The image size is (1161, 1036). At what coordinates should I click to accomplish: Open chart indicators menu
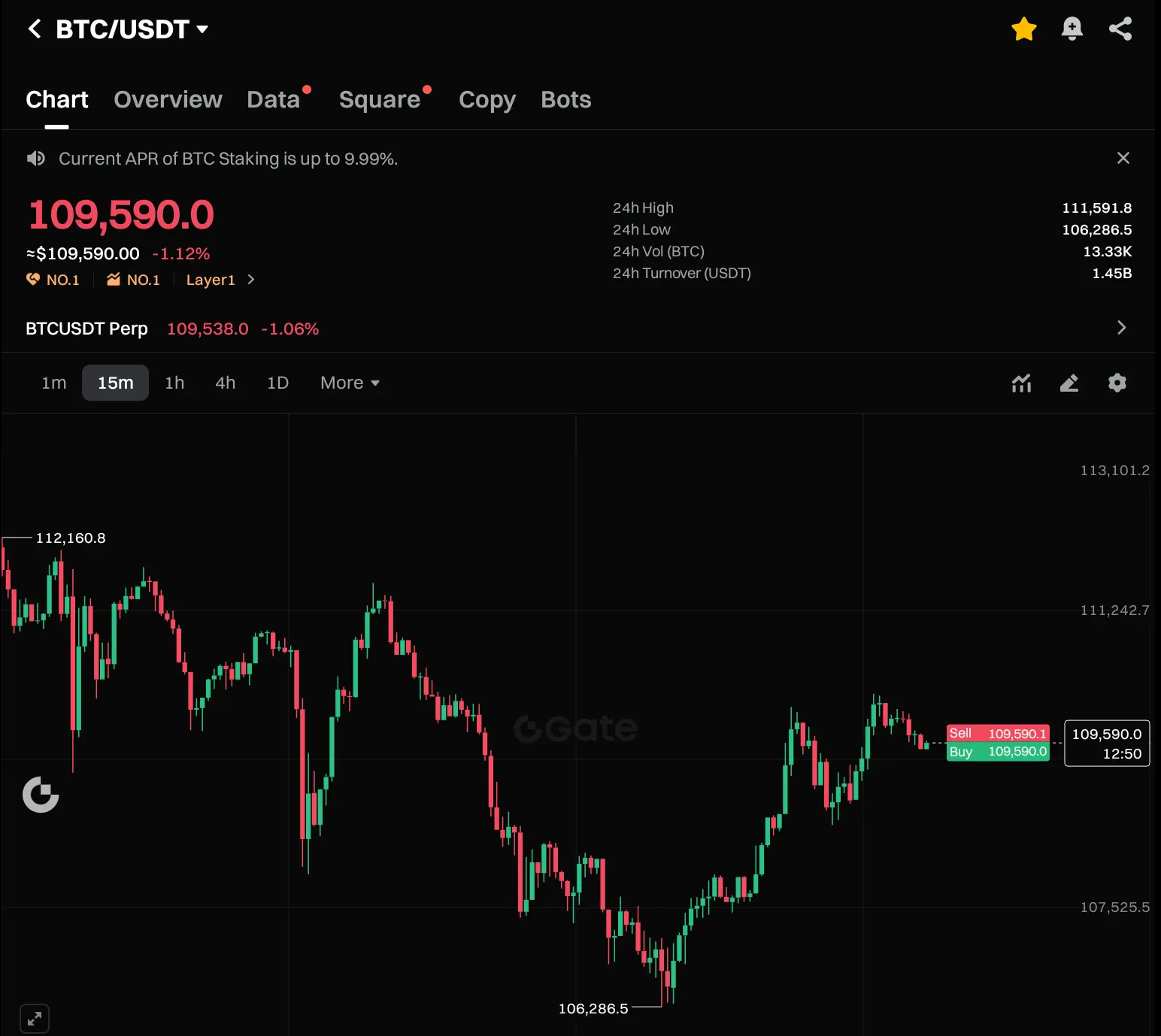(1021, 383)
